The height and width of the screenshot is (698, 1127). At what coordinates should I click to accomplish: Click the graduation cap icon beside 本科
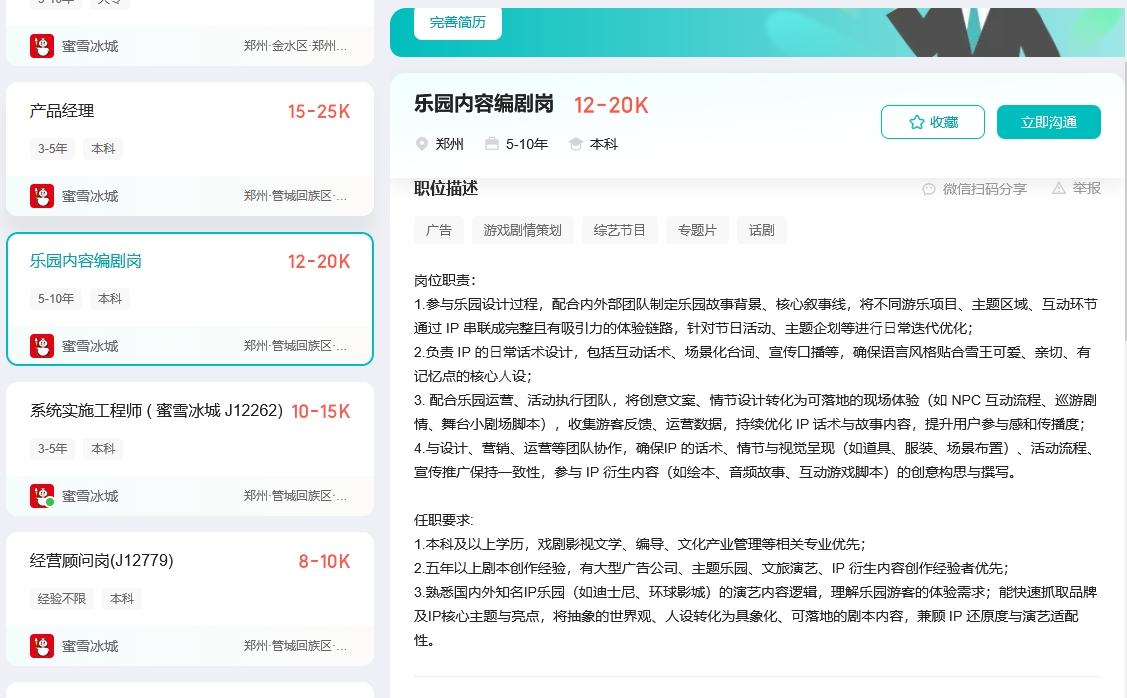tap(575, 144)
